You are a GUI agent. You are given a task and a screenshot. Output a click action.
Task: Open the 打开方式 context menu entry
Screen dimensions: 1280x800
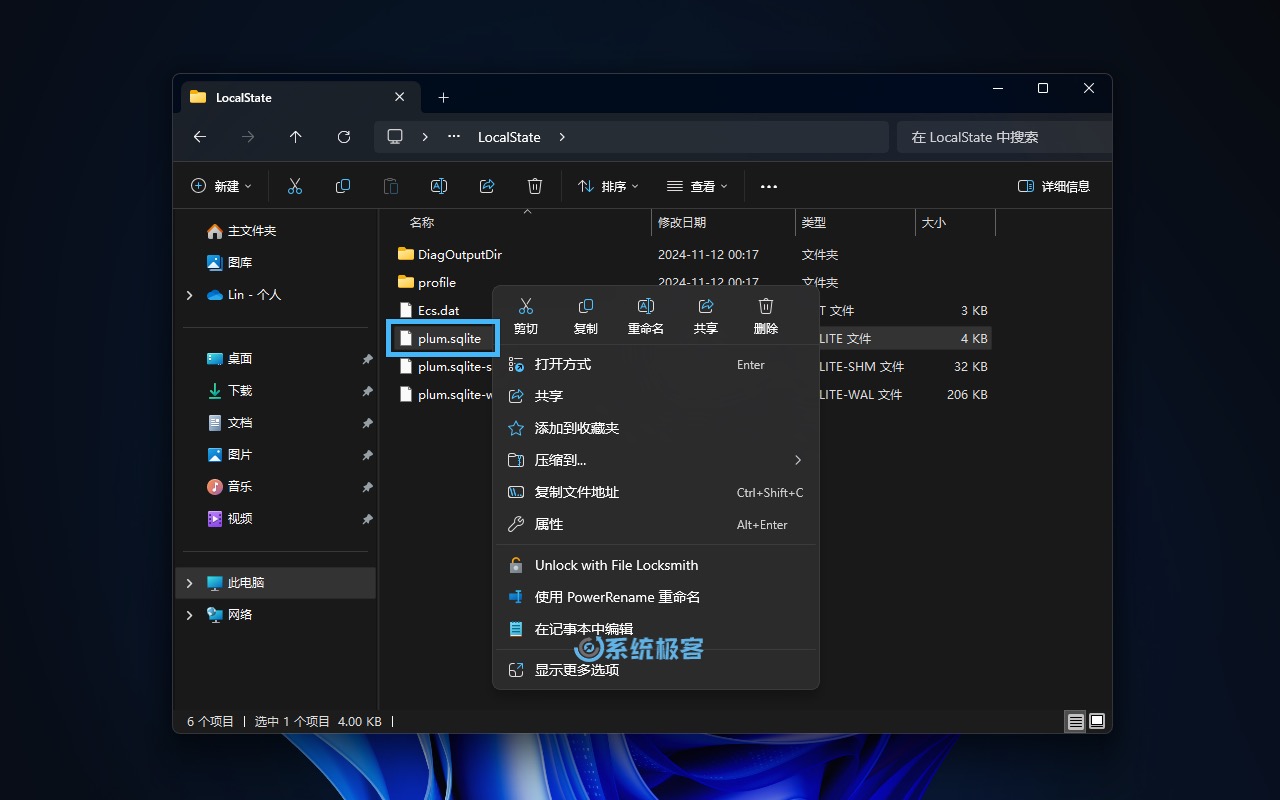[656, 365]
